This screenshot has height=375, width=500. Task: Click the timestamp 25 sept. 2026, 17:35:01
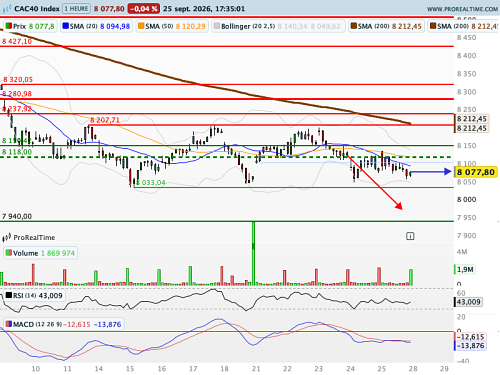point(204,9)
